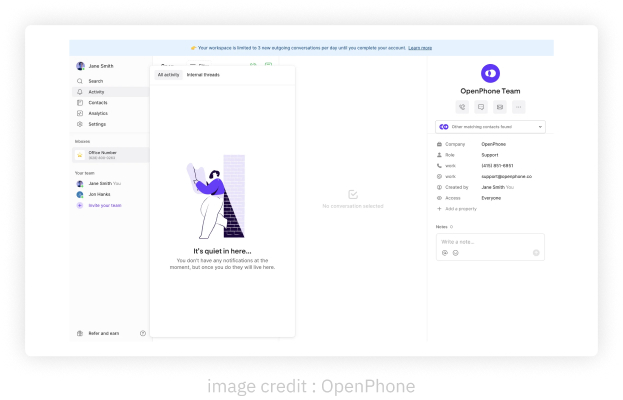Click the help question mark icon
The height and width of the screenshot is (400, 623).
(143, 333)
